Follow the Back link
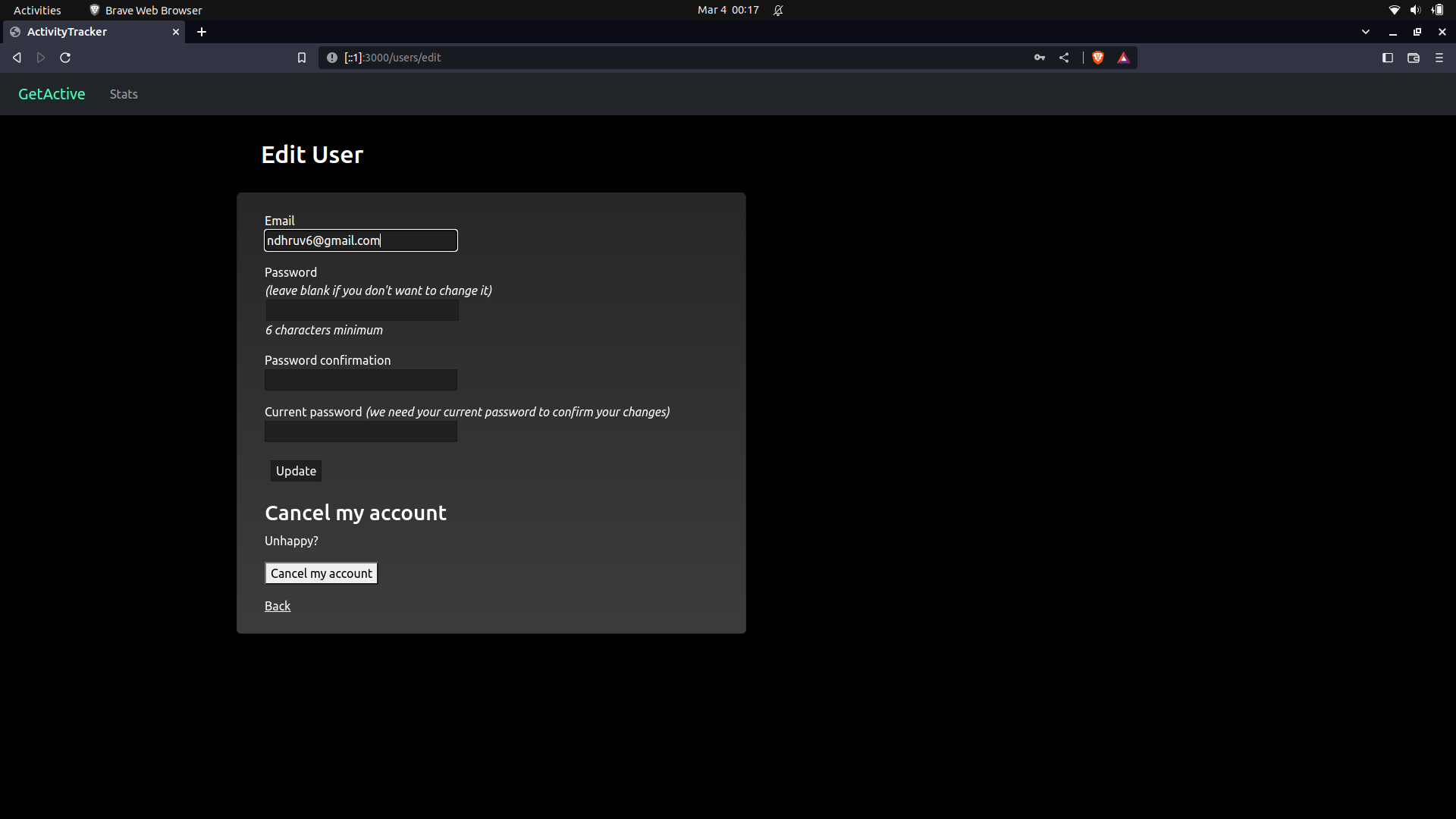This screenshot has width=1456, height=819. 277,605
